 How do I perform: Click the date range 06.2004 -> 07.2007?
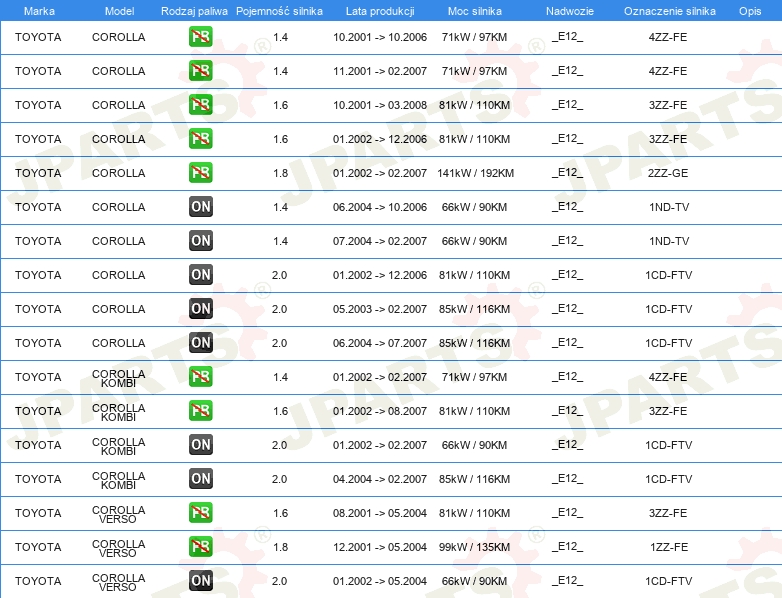click(x=380, y=343)
